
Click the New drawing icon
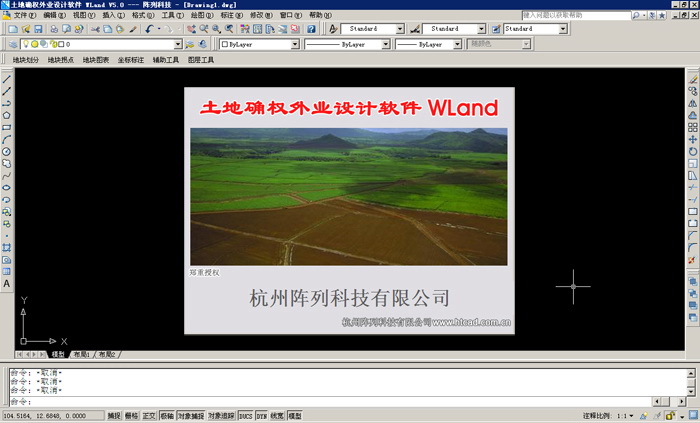pyautogui.click(x=13, y=29)
